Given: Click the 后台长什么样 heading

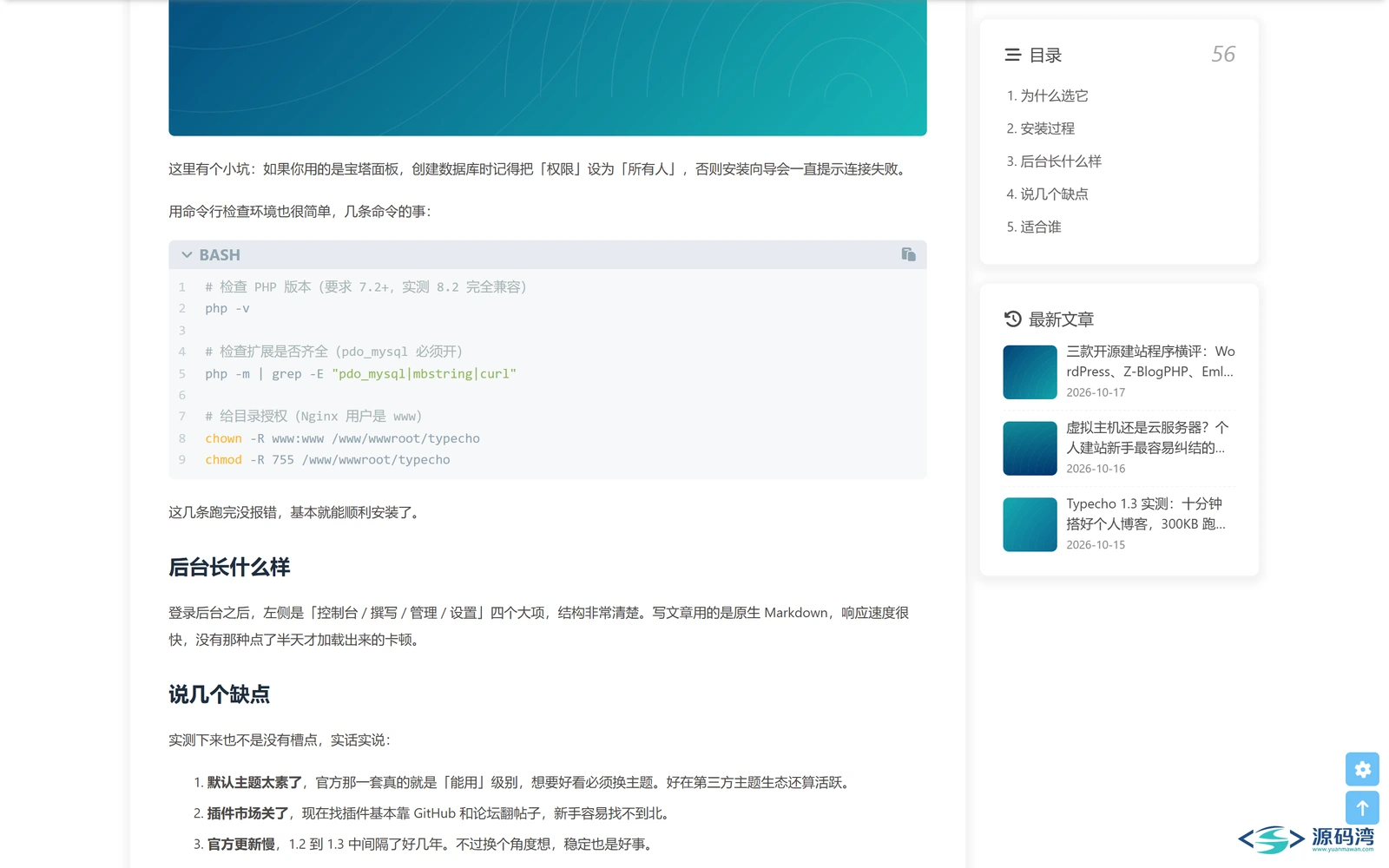Looking at the screenshot, I should click(x=229, y=568).
